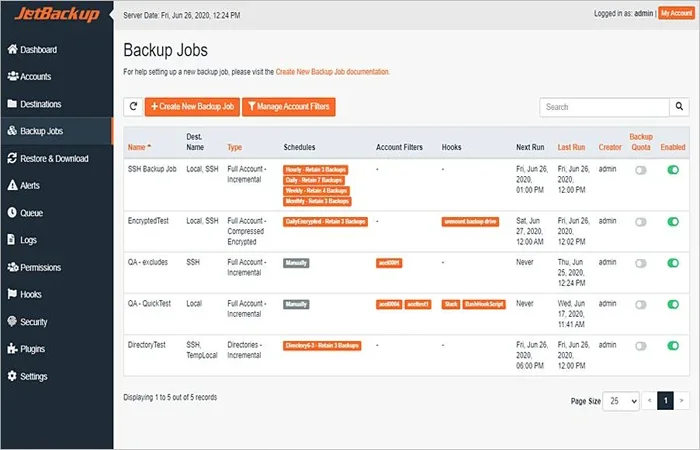Open the Alerts section
Screen dimensions: 700x450
tap(30, 185)
